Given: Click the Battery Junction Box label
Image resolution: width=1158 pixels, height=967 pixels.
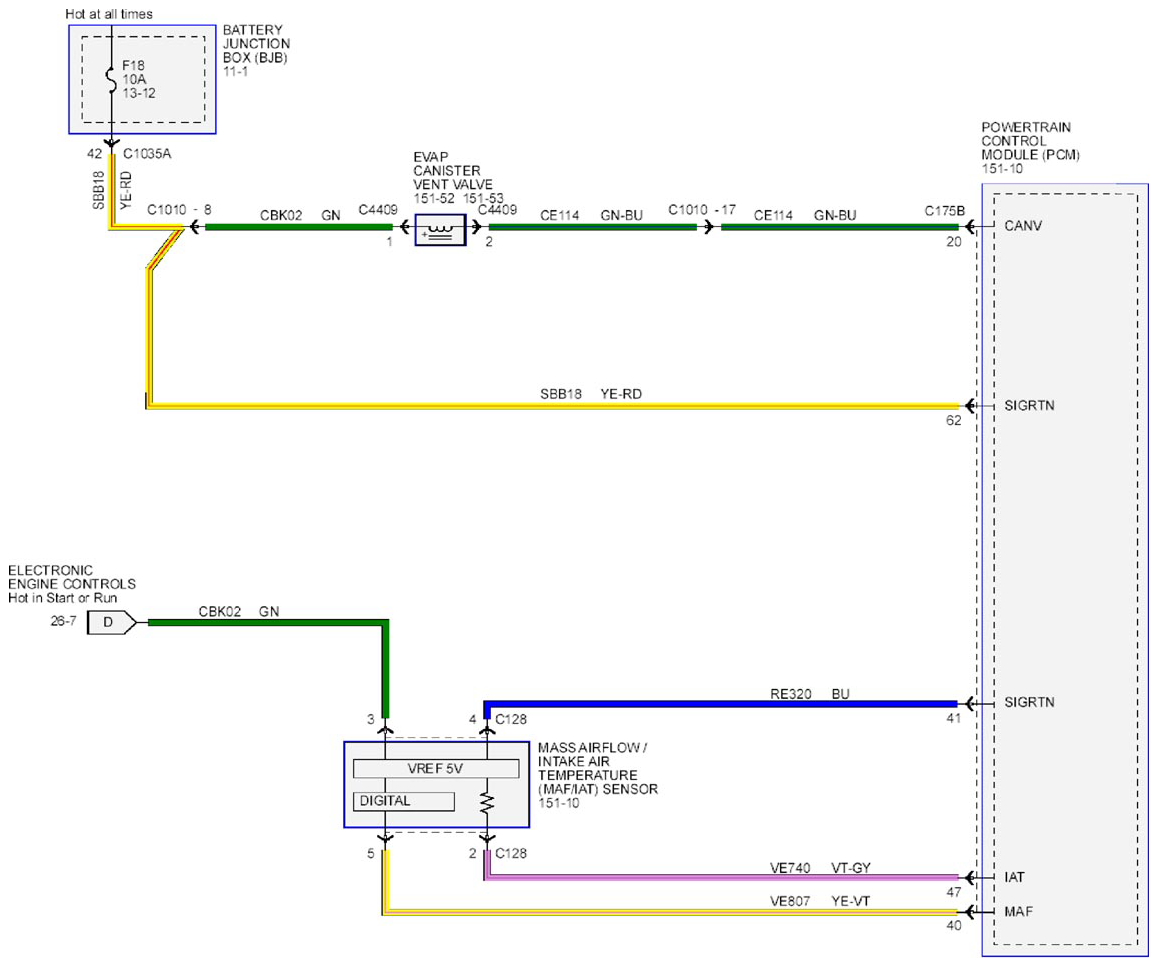Looking at the screenshot, I should pyautogui.click(x=256, y=44).
